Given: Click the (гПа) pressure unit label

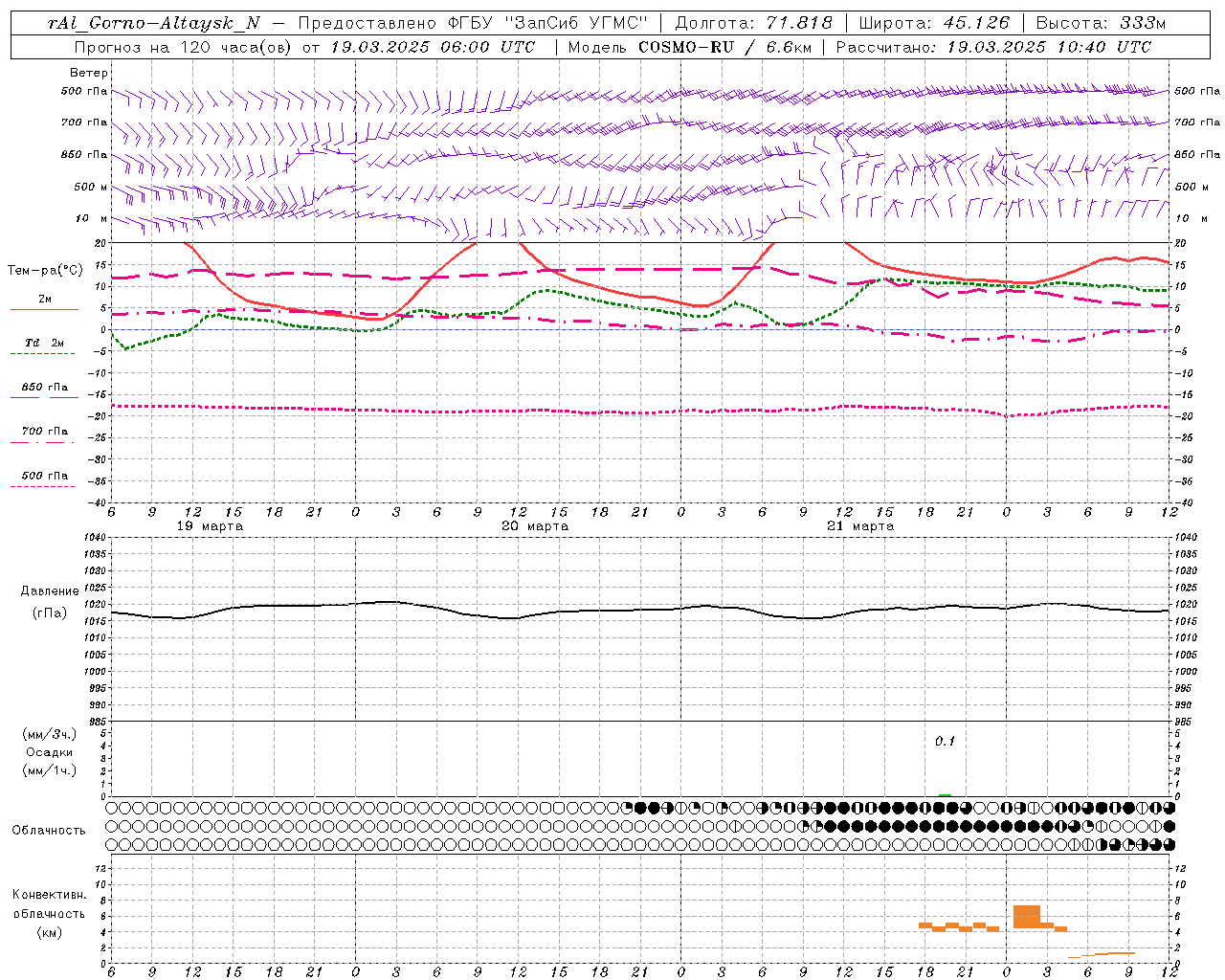Looking at the screenshot, I should (x=50, y=612).
